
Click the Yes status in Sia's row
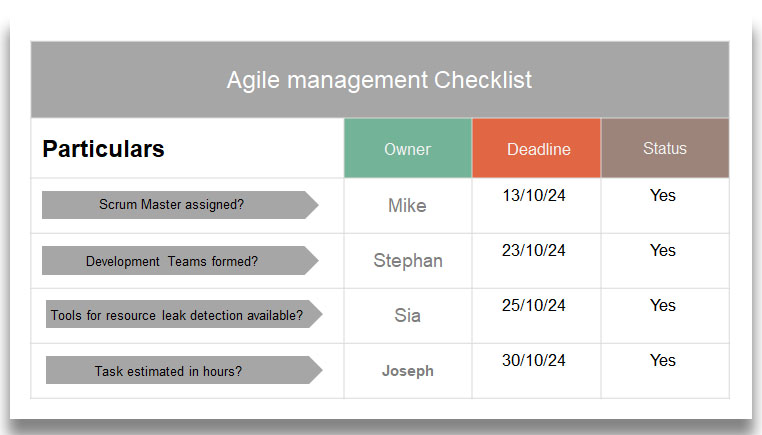[x=663, y=306]
